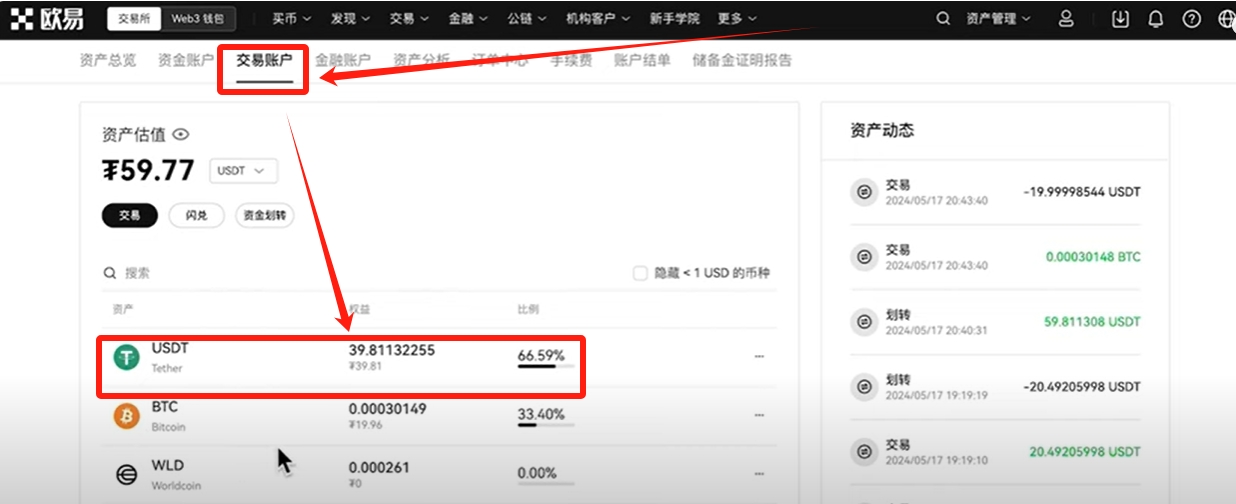This screenshot has height=504, width=1236.
Task: Check the 隐藏 <1 USD 的币种 checkbox
Action: [x=641, y=273]
